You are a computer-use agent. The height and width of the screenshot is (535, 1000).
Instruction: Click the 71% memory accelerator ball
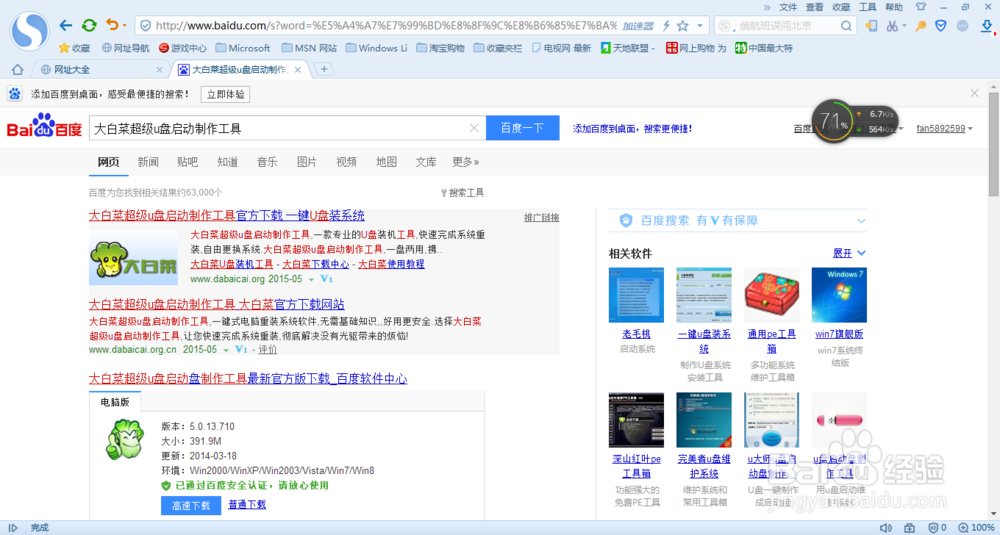(x=833, y=123)
